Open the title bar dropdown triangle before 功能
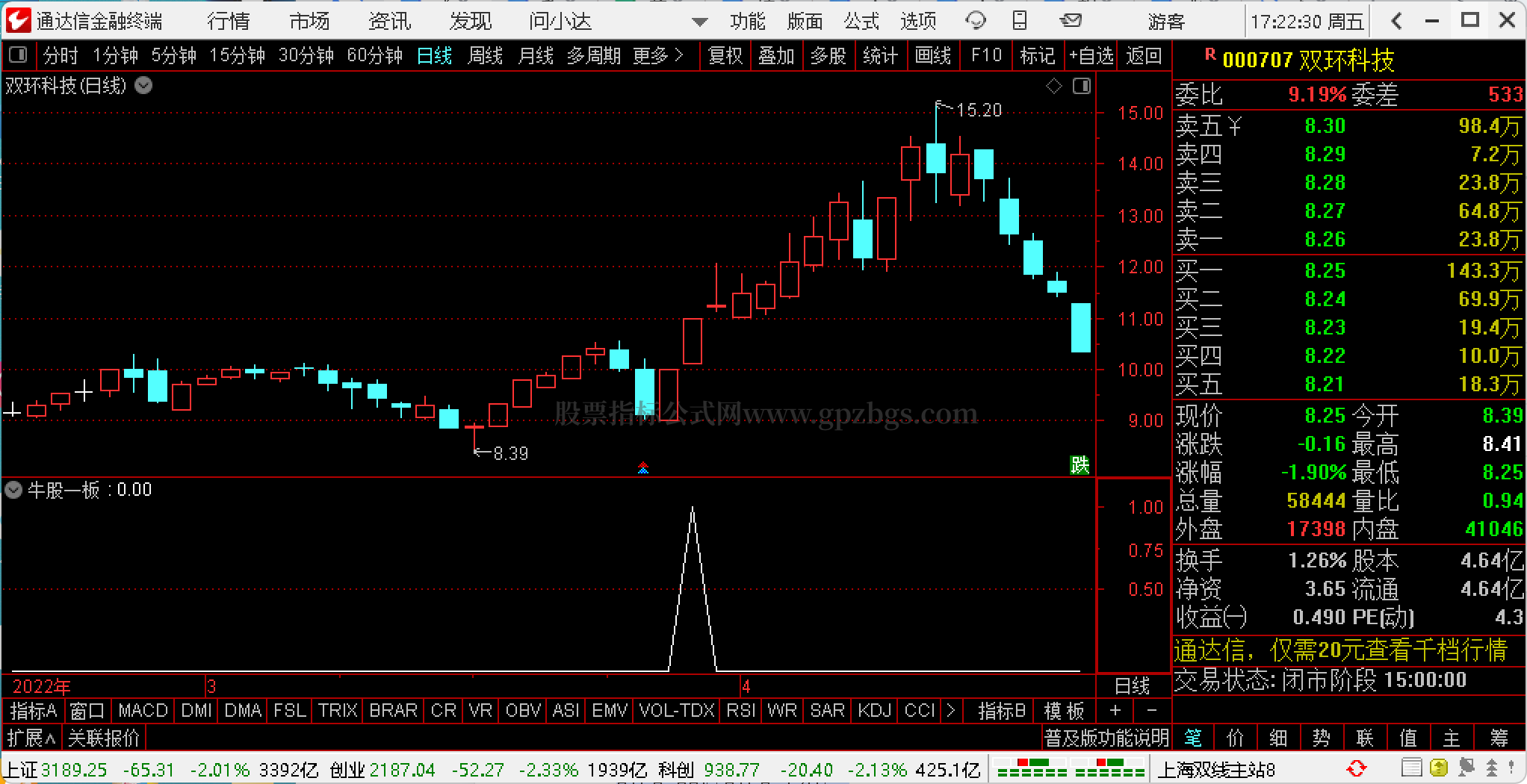Viewport: 1527px width, 784px height. pyautogui.click(x=700, y=22)
